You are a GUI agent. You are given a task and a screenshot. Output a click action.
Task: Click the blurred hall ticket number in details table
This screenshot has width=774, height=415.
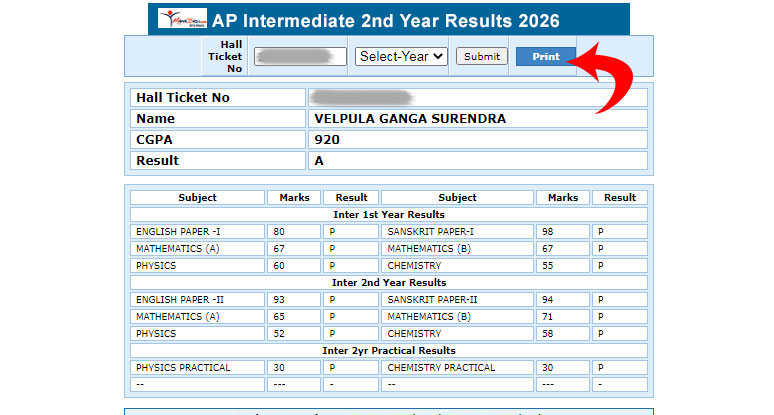point(361,98)
